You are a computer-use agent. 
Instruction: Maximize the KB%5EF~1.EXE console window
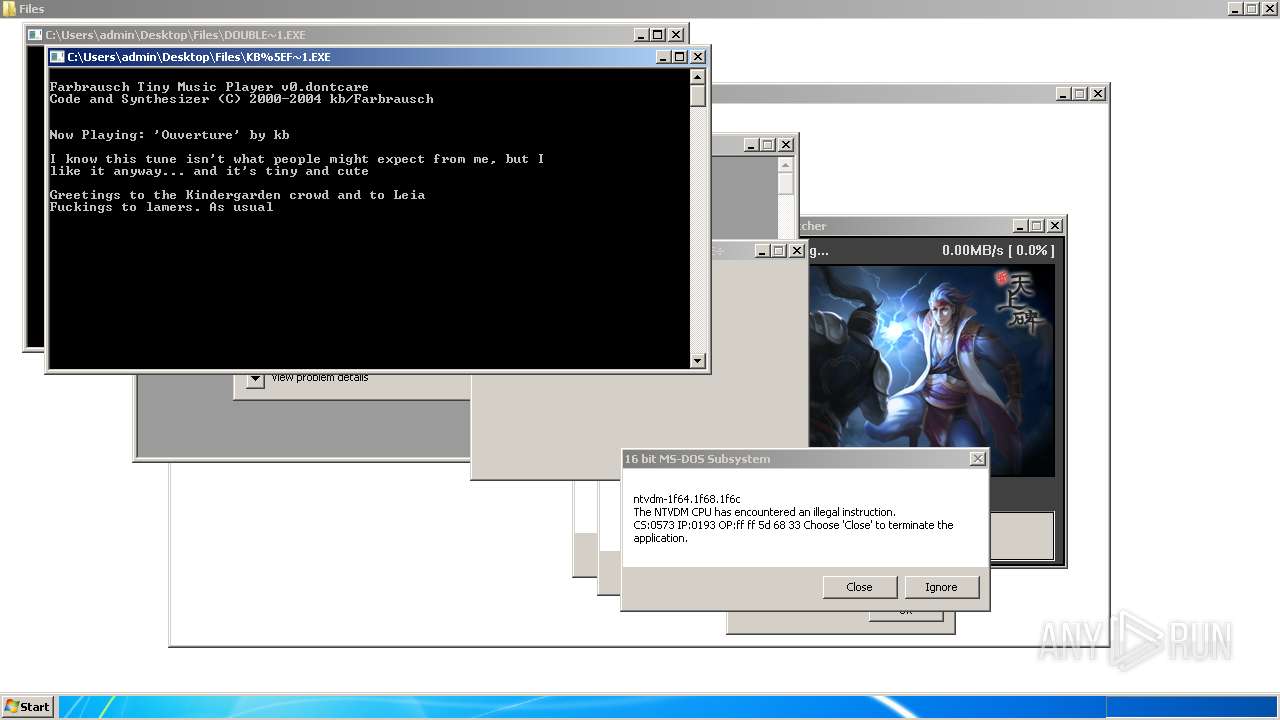point(680,57)
